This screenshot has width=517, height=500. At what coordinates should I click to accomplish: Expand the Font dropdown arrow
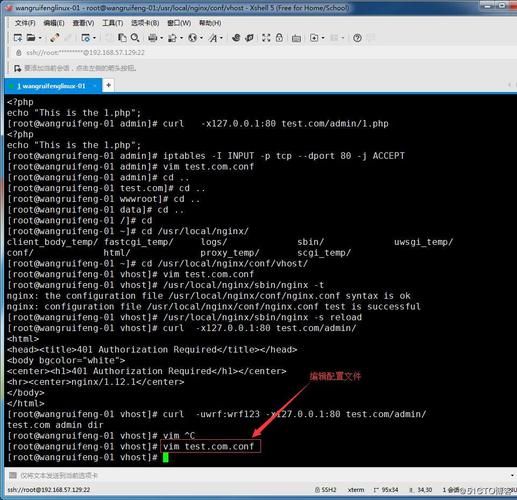click(221, 38)
